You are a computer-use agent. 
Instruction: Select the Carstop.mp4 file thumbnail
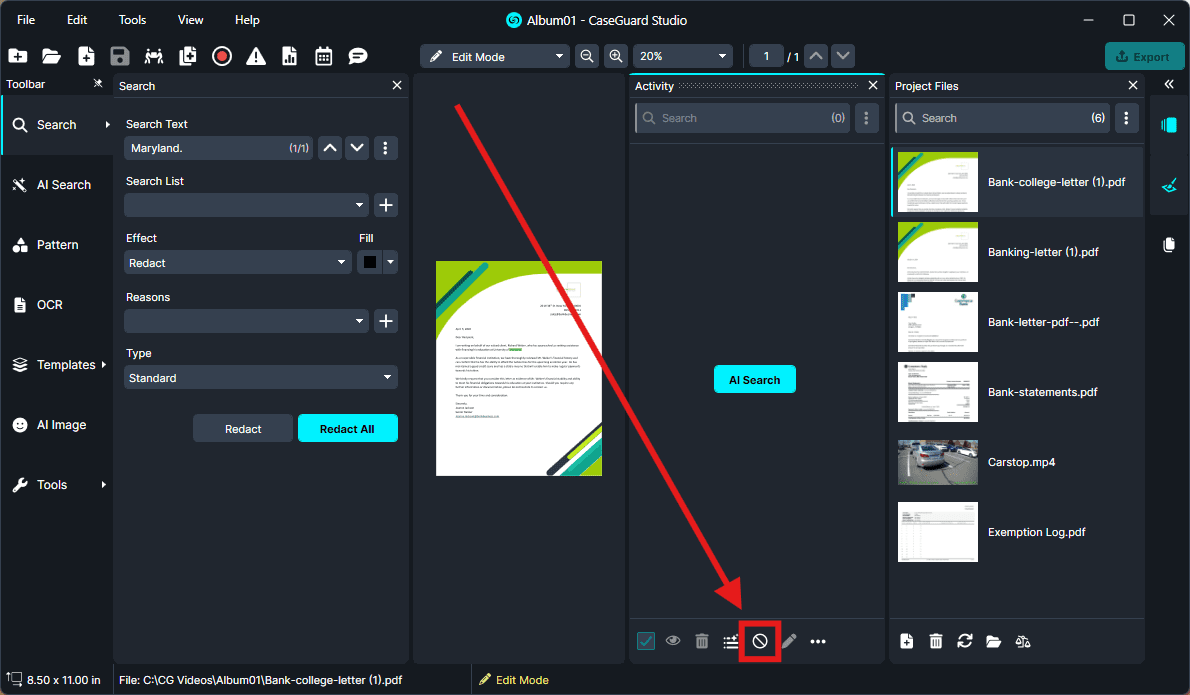point(938,462)
